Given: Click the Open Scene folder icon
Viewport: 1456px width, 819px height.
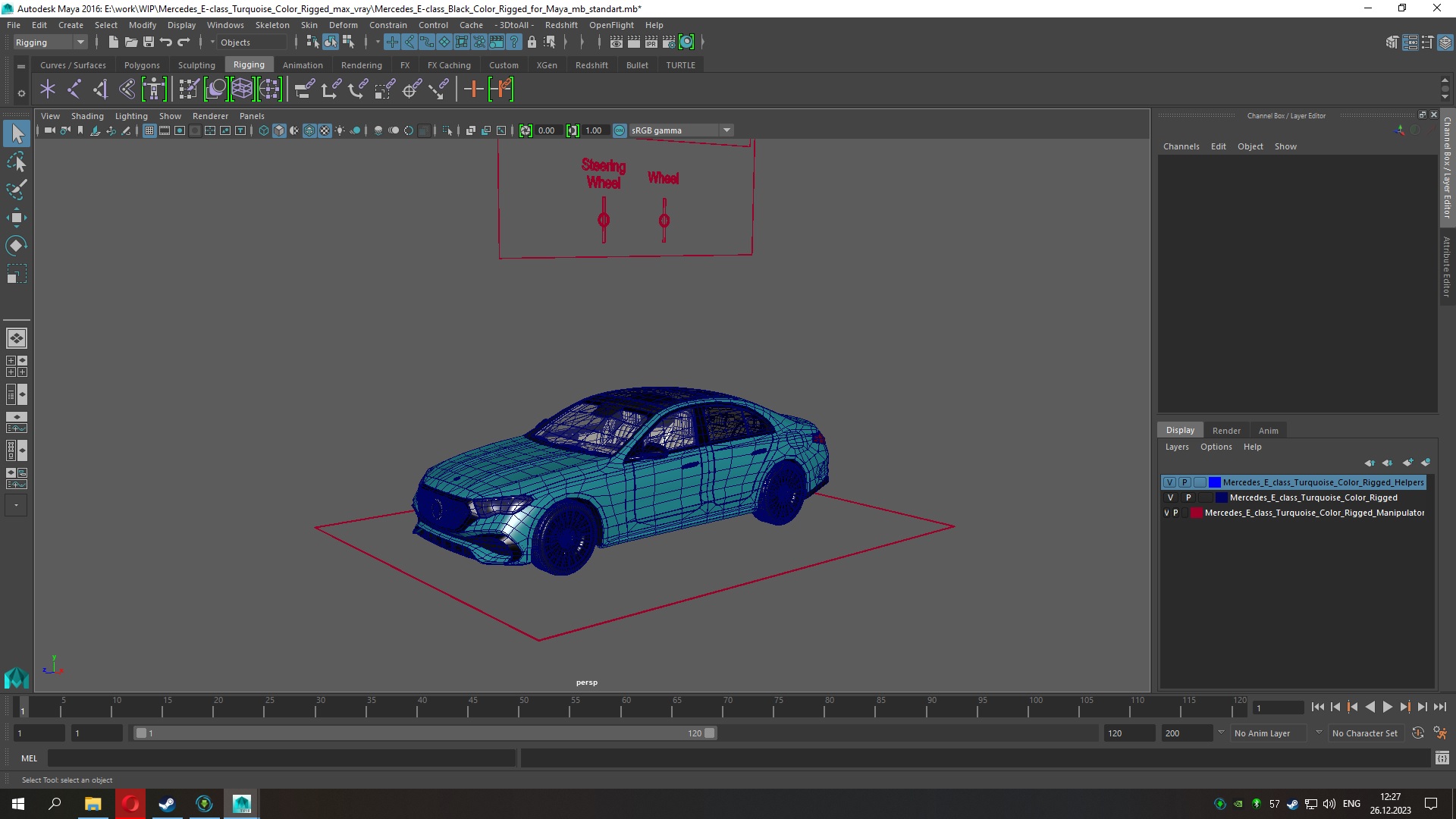Looking at the screenshot, I should click(131, 42).
